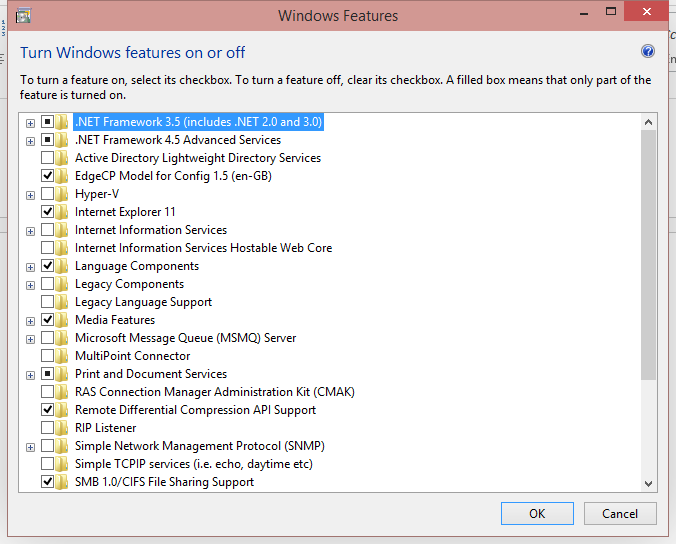
Task: Click OK to apply feature changes
Action: 537,513
